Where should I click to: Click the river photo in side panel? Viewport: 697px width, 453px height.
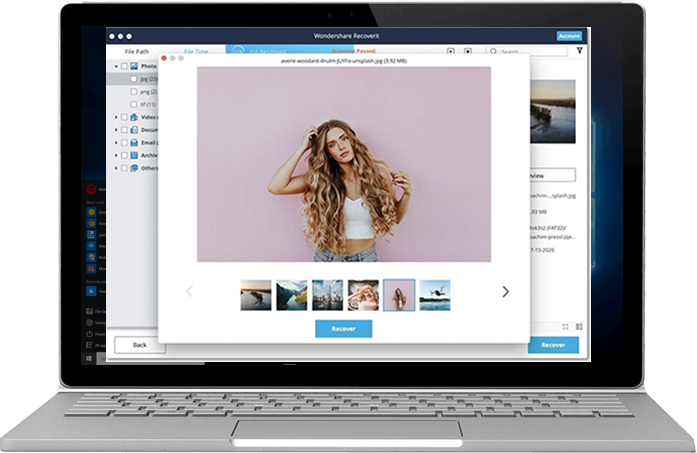[553, 112]
